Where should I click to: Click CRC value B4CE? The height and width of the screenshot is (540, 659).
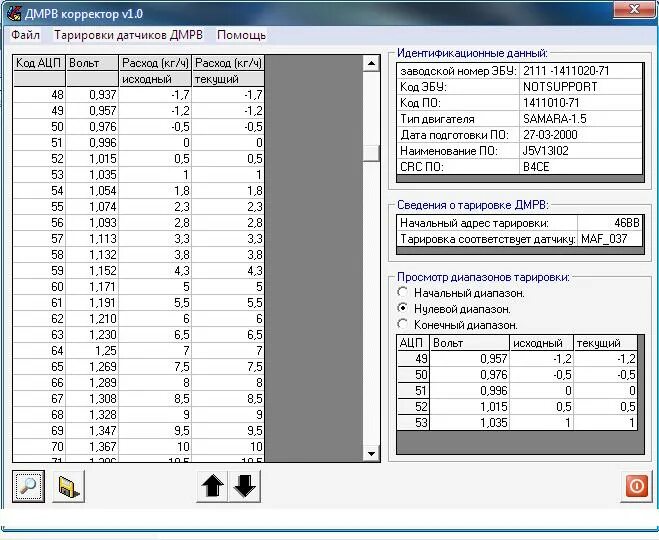tap(581, 167)
